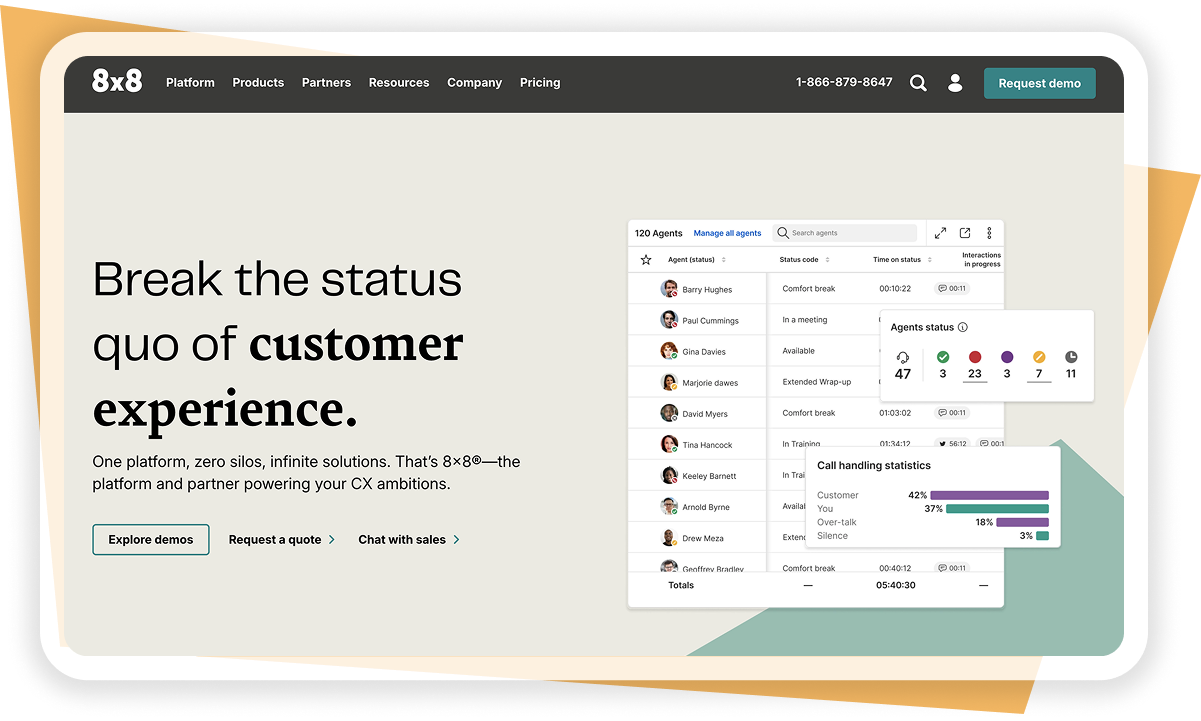Click Tina Hancock's avatar
This screenshot has height=721, width=1201.
[669, 444]
